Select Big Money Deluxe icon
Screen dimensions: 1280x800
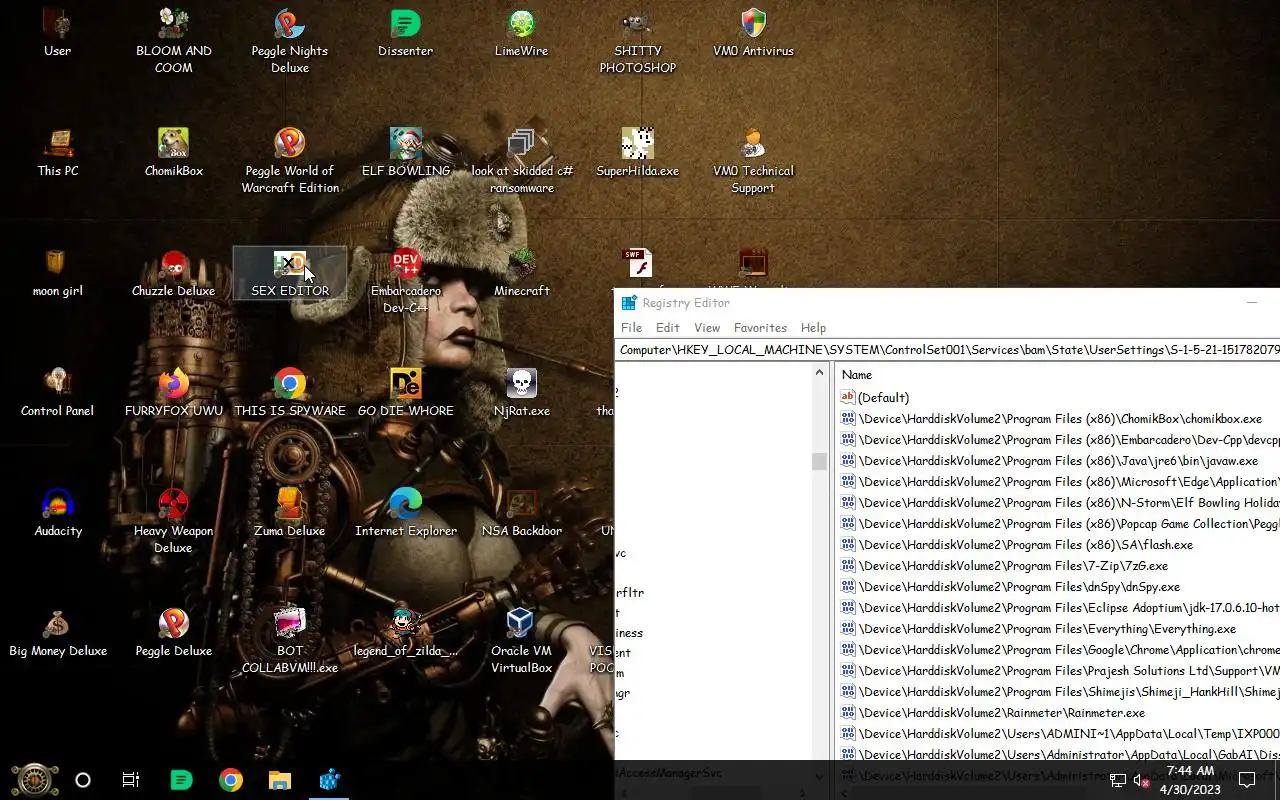coord(57,633)
